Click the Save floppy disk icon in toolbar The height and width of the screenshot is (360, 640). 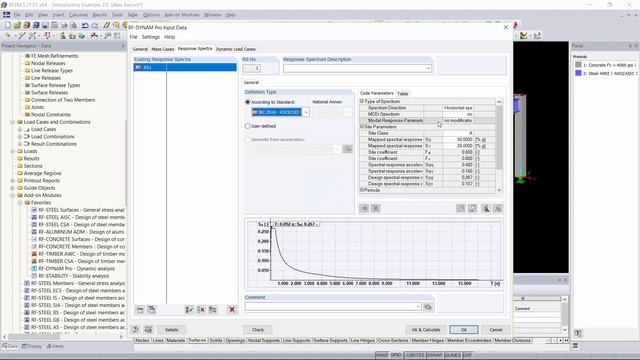[x=45, y=25]
